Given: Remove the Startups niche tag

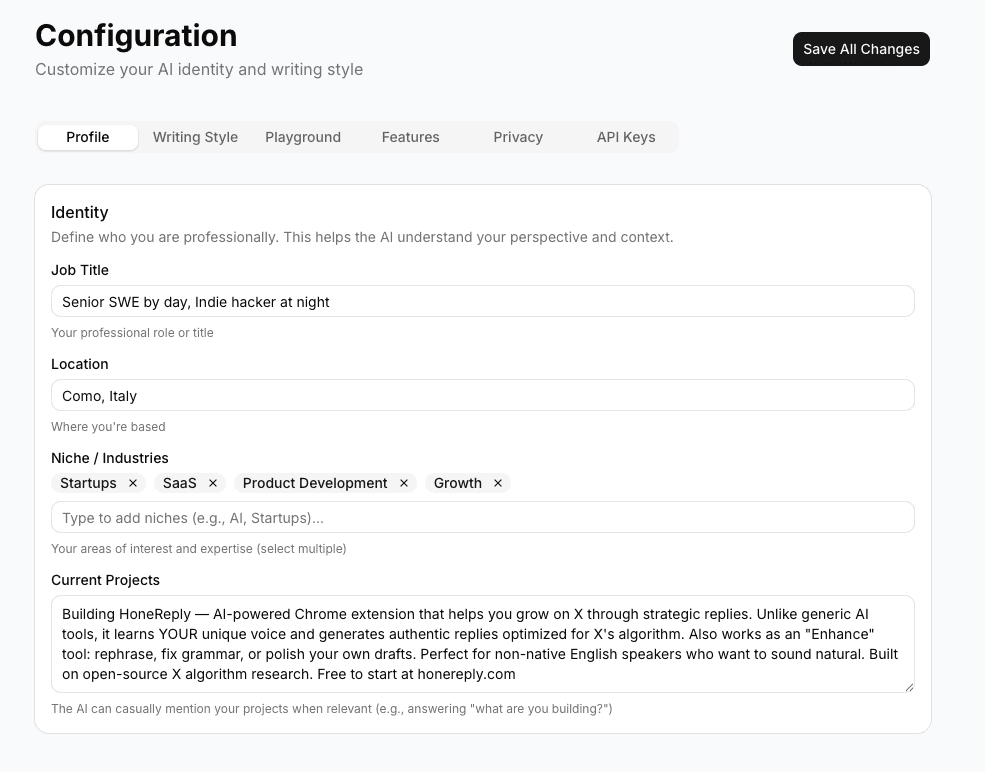Looking at the screenshot, I should [132, 483].
